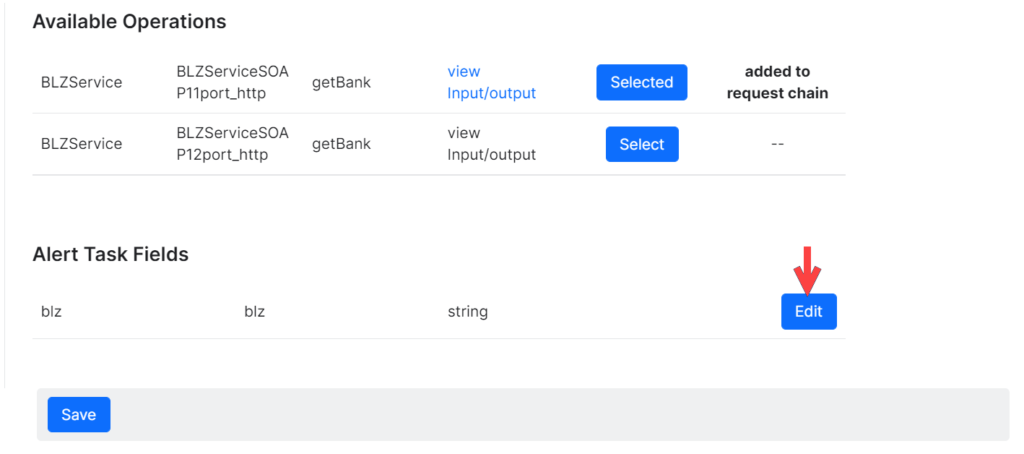Click the second blz value cell
The height and width of the screenshot is (454, 1024).
tap(254, 311)
